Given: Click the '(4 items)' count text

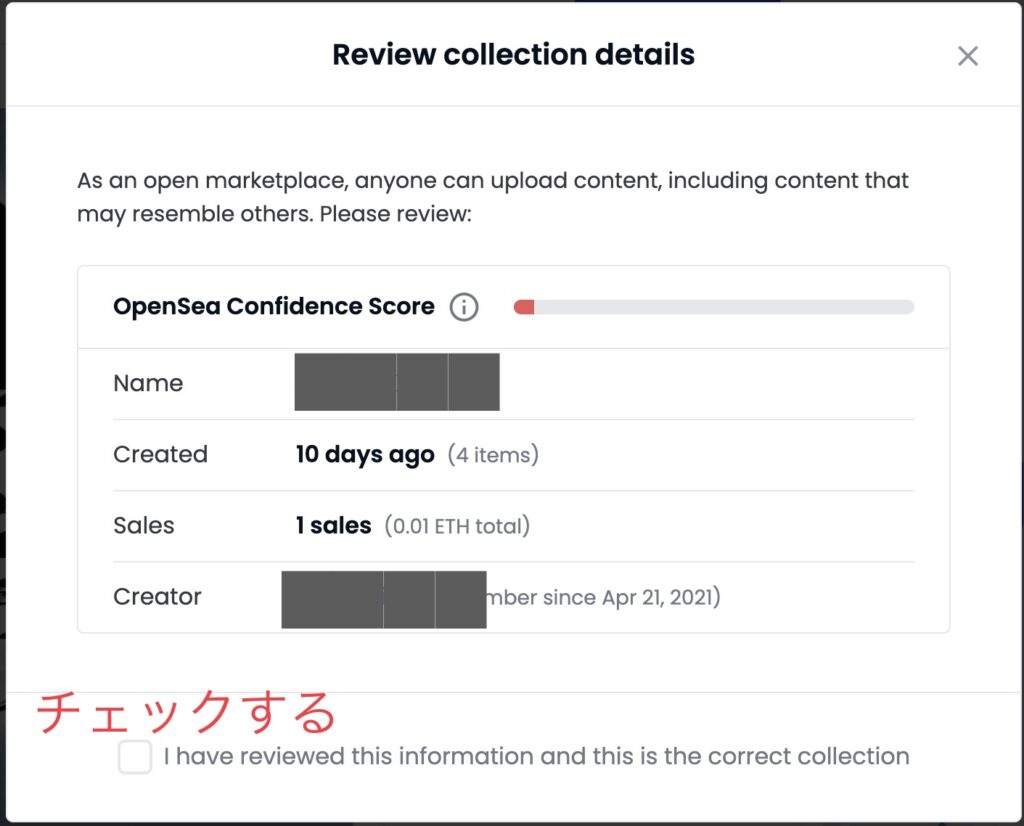Looking at the screenshot, I should (493, 454).
